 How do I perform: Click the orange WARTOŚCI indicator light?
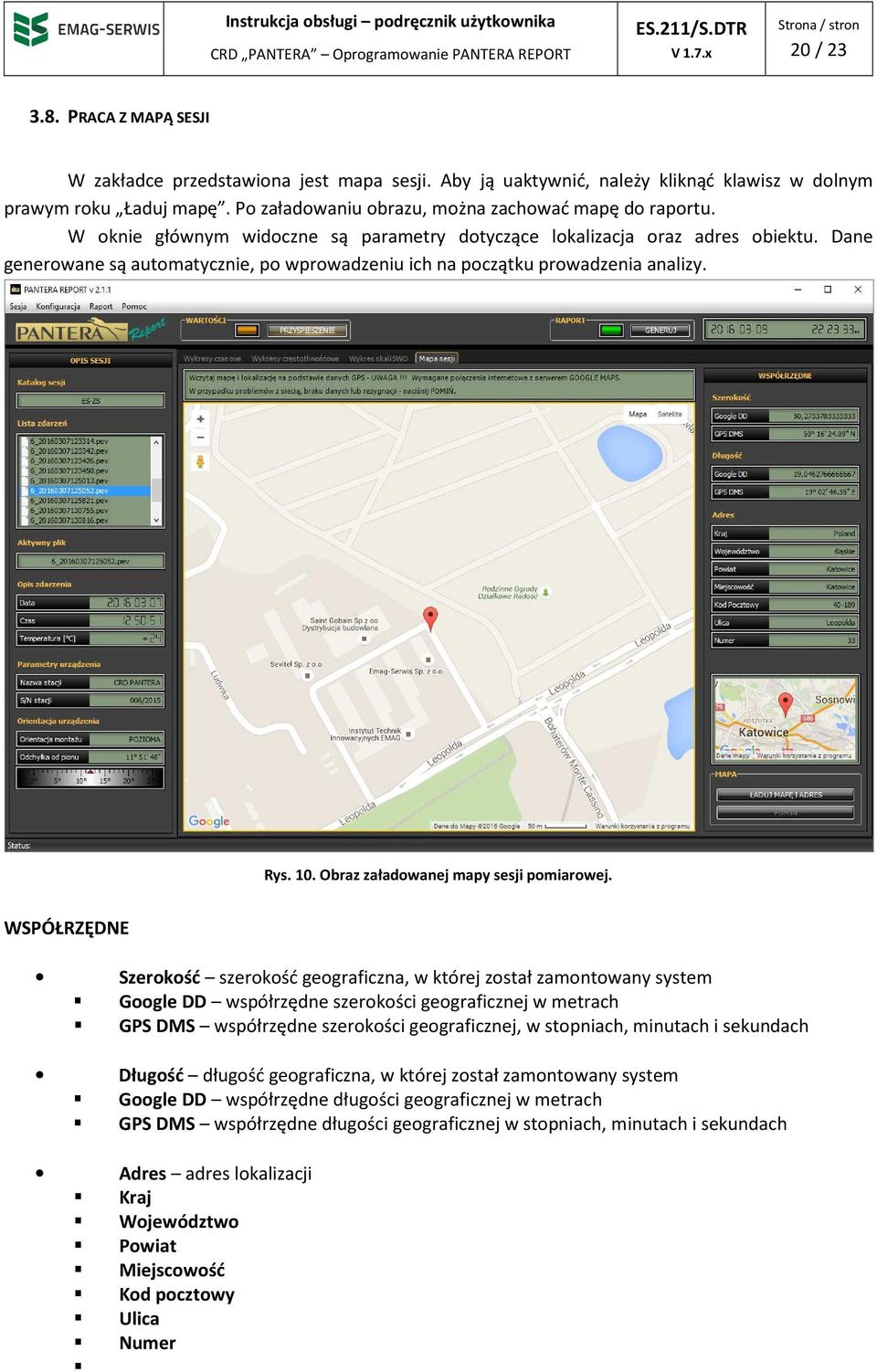pyautogui.click(x=247, y=330)
